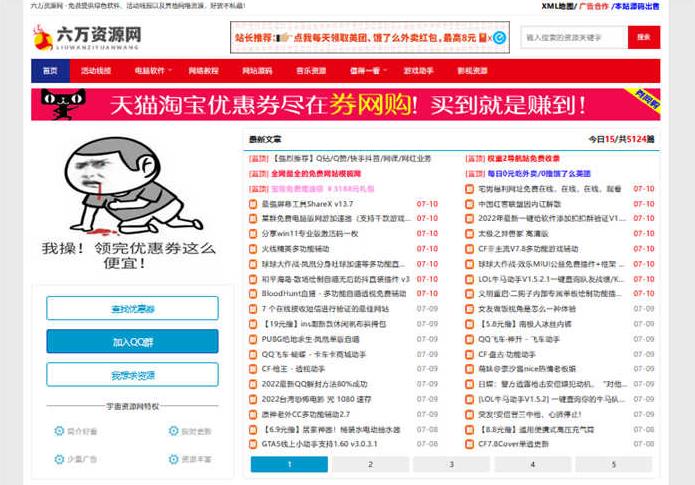Screen dimensions: 695x485
Task: Click the gear icon beside 资源丰富
Action: (174, 459)
